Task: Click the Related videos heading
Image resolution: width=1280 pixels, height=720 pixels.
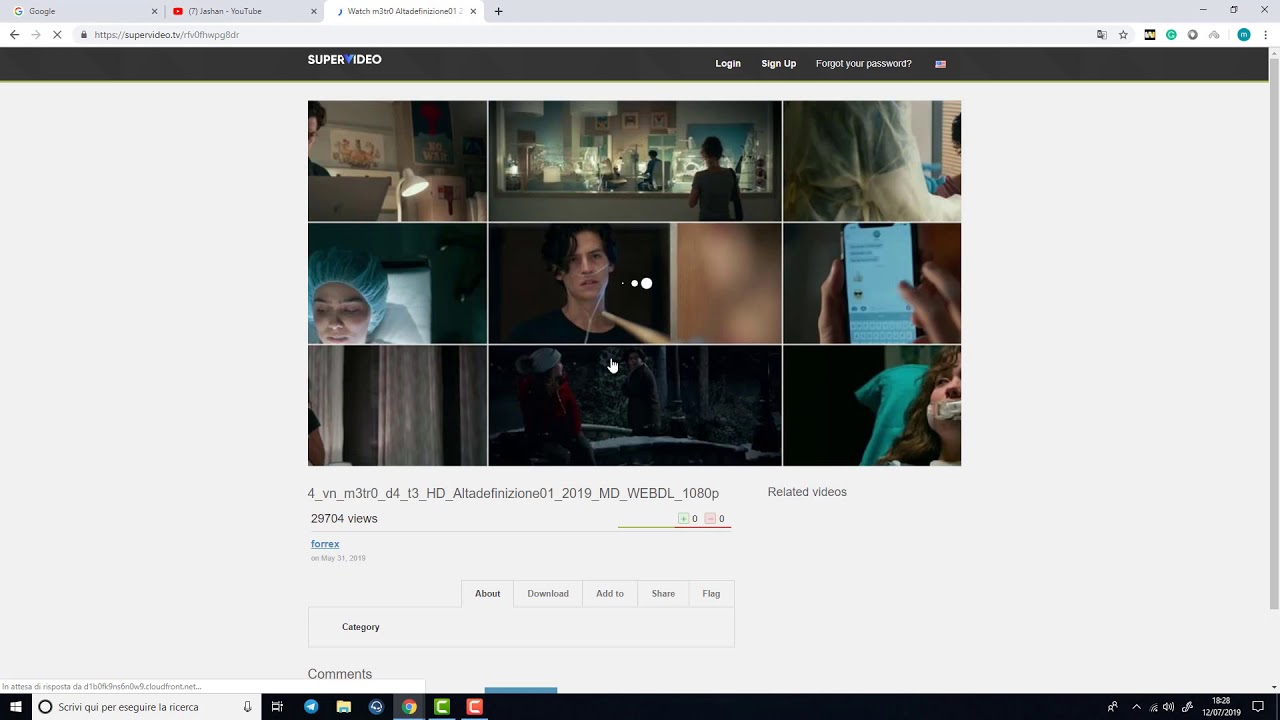Action: [807, 492]
